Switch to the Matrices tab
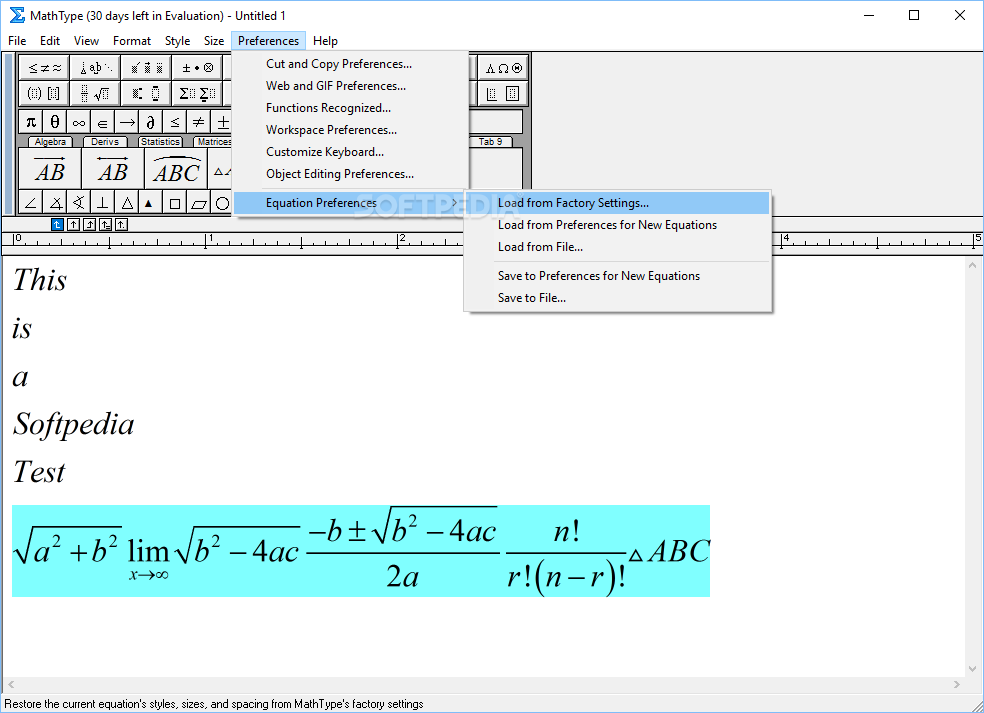 pyautogui.click(x=213, y=142)
